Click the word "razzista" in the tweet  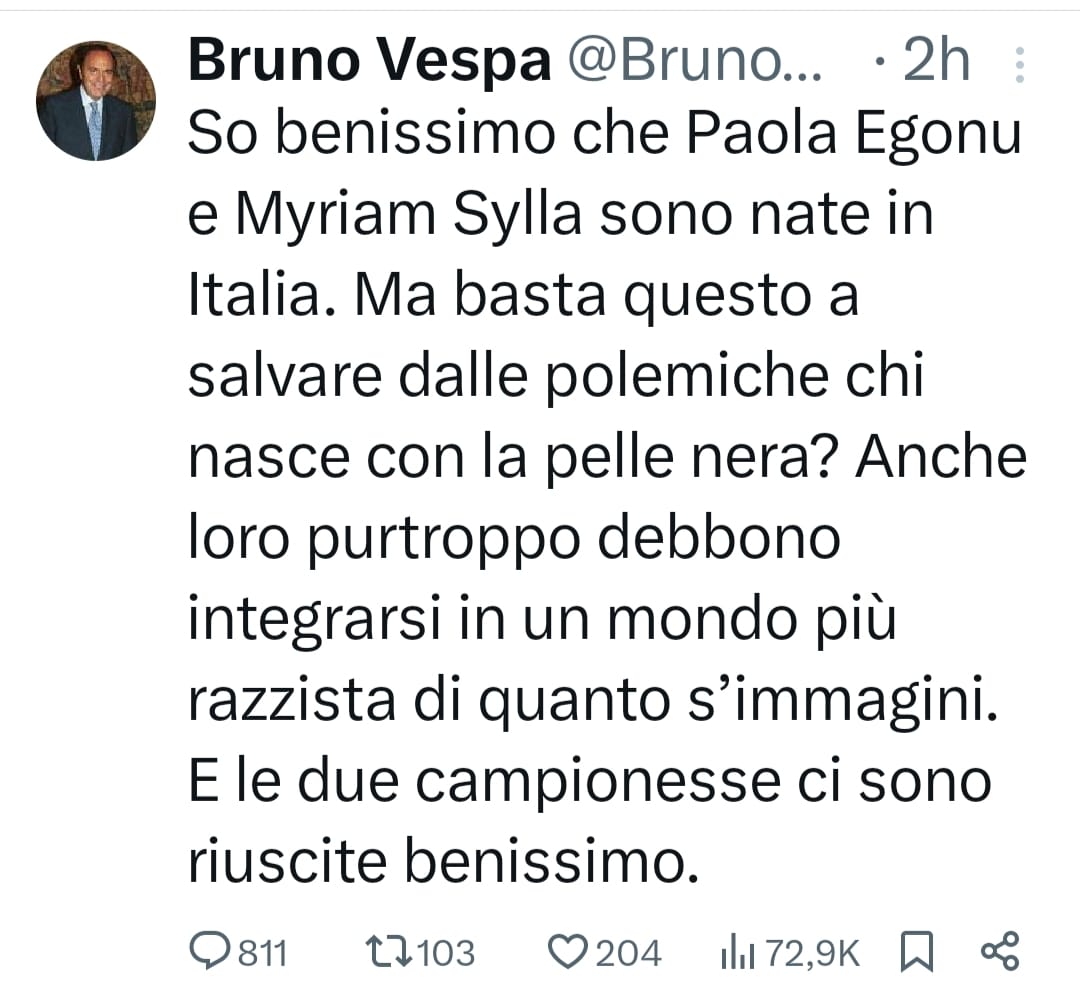click(x=290, y=701)
